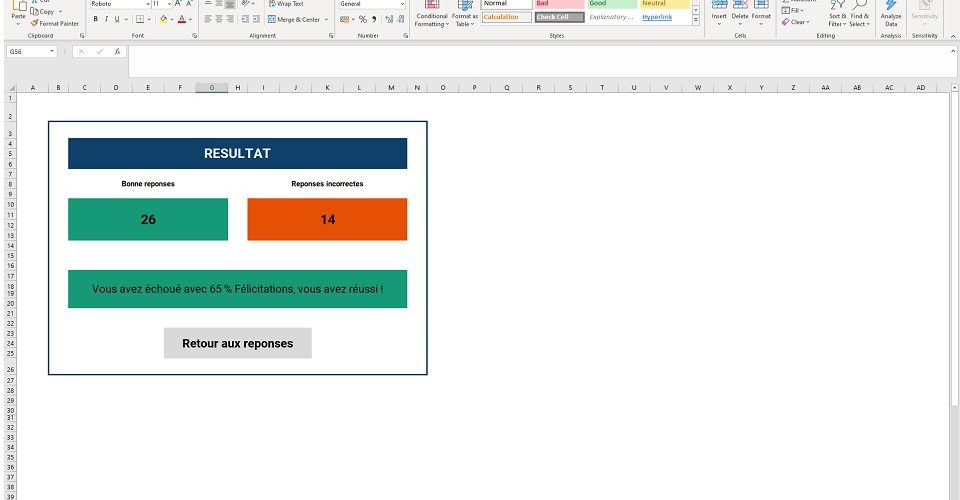
Task: Open the Number dialog launcher
Action: [x=406, y=36]
